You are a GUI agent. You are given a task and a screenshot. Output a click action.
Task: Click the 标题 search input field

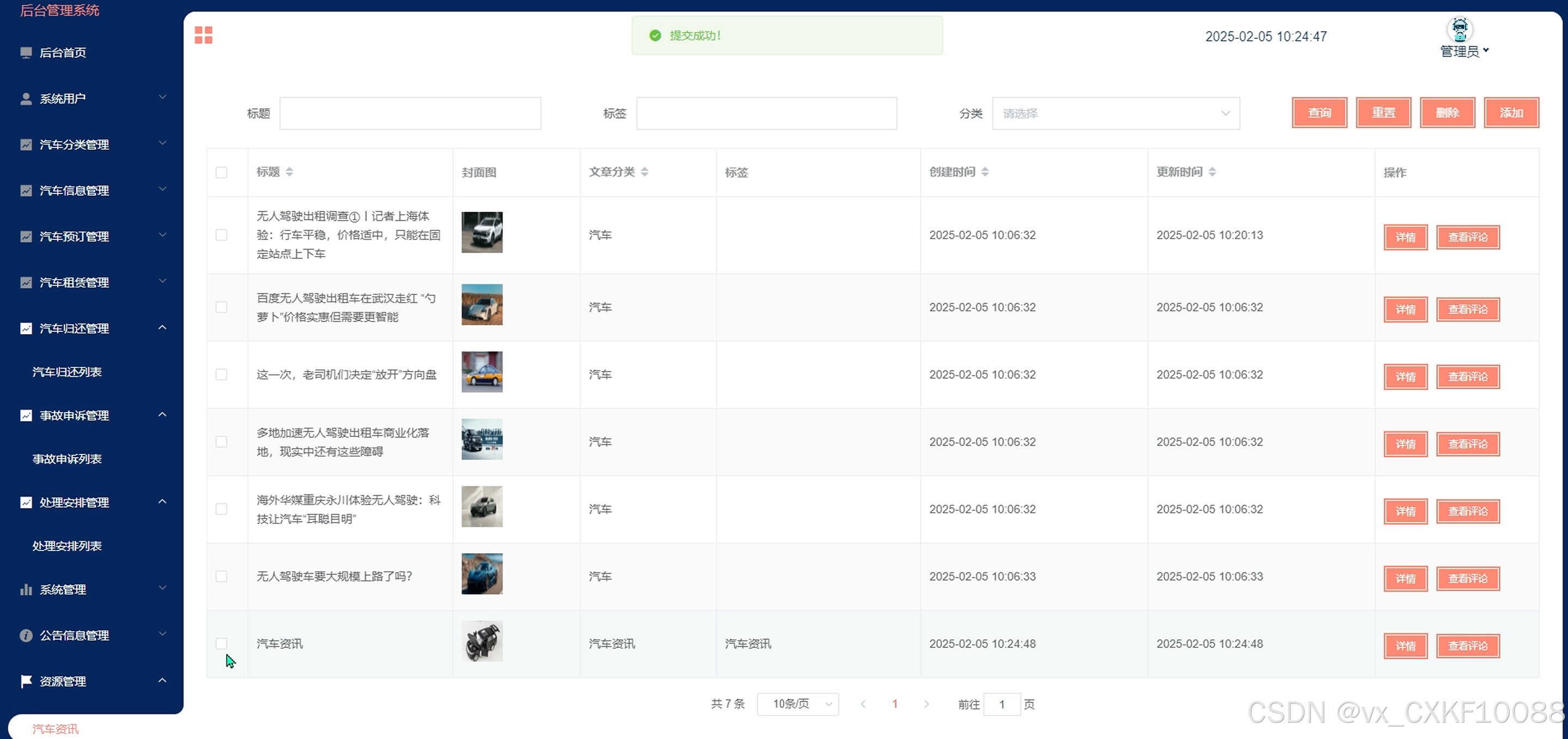[410, 113]
